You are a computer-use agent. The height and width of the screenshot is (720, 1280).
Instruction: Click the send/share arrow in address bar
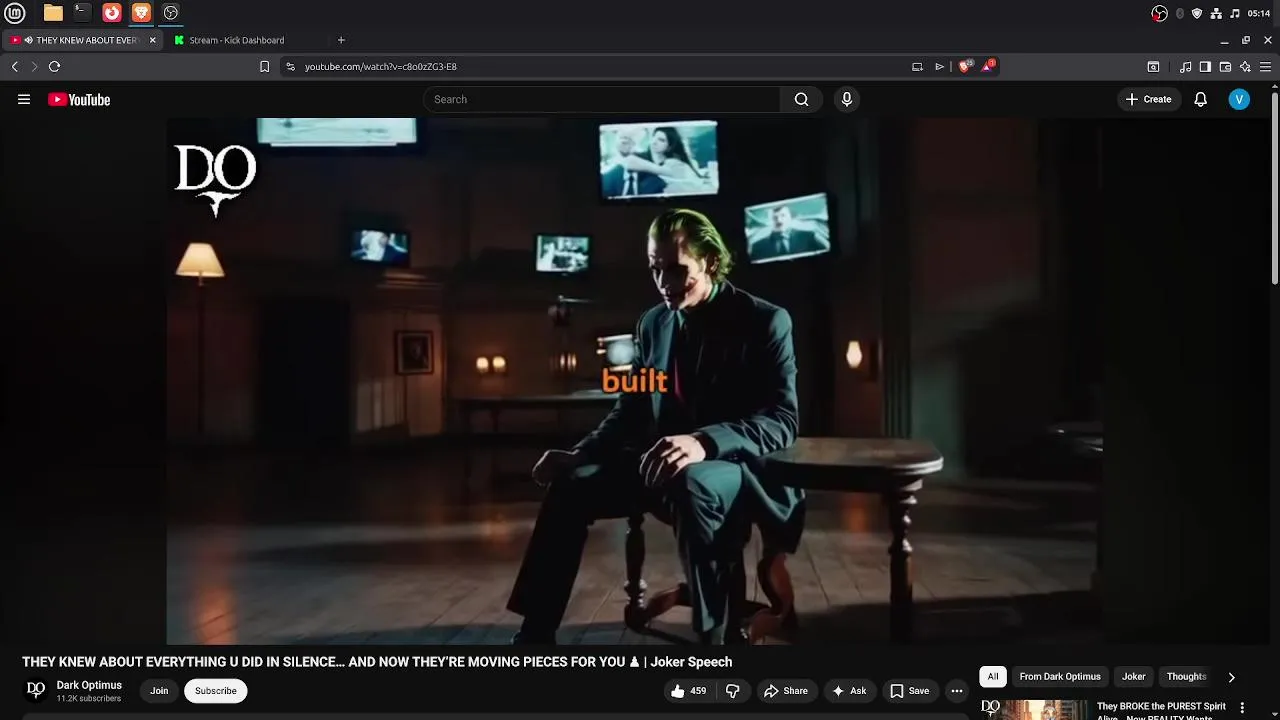click(939, 67)
